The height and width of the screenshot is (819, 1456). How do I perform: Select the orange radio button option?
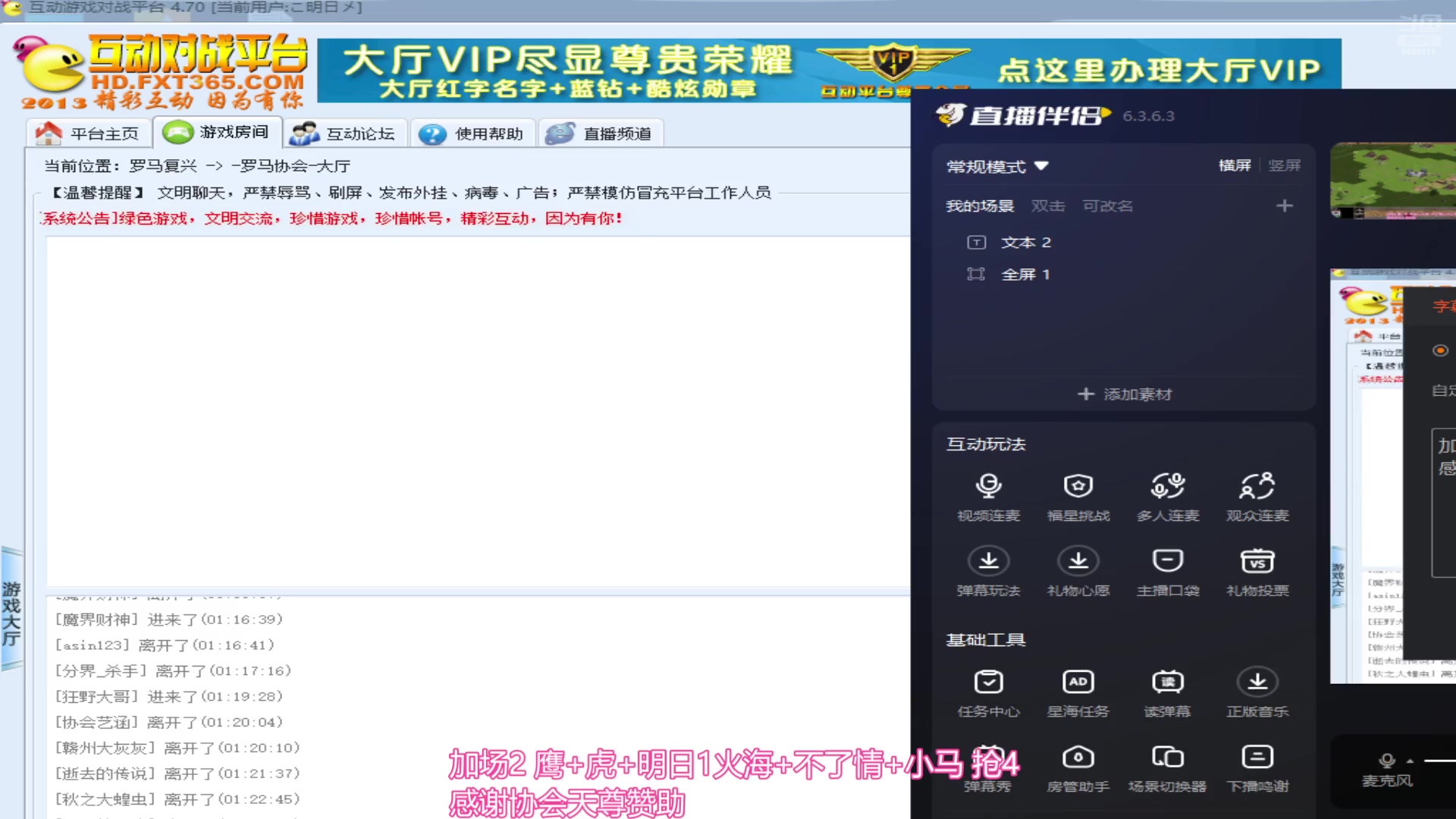1440,350
